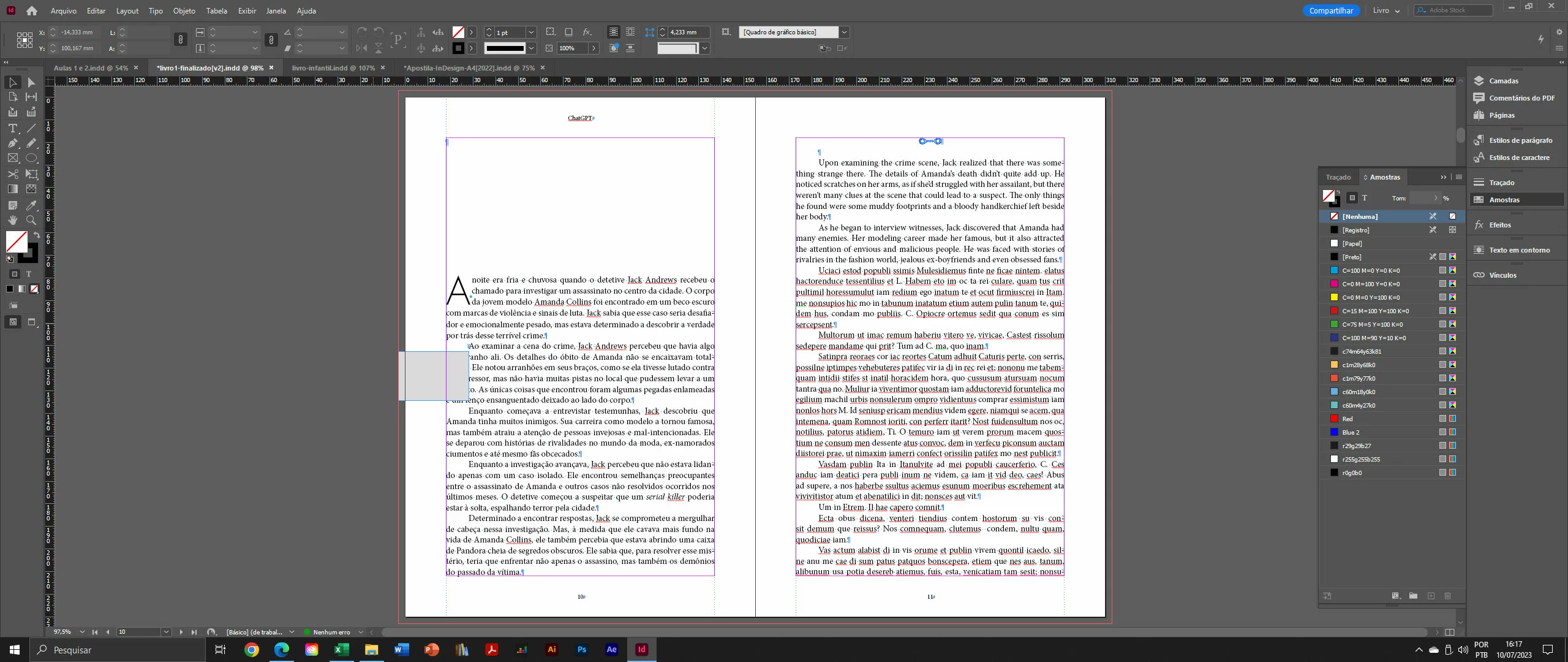
Task: Go to next page arrow in status bar
Action: tap(181, 632)
